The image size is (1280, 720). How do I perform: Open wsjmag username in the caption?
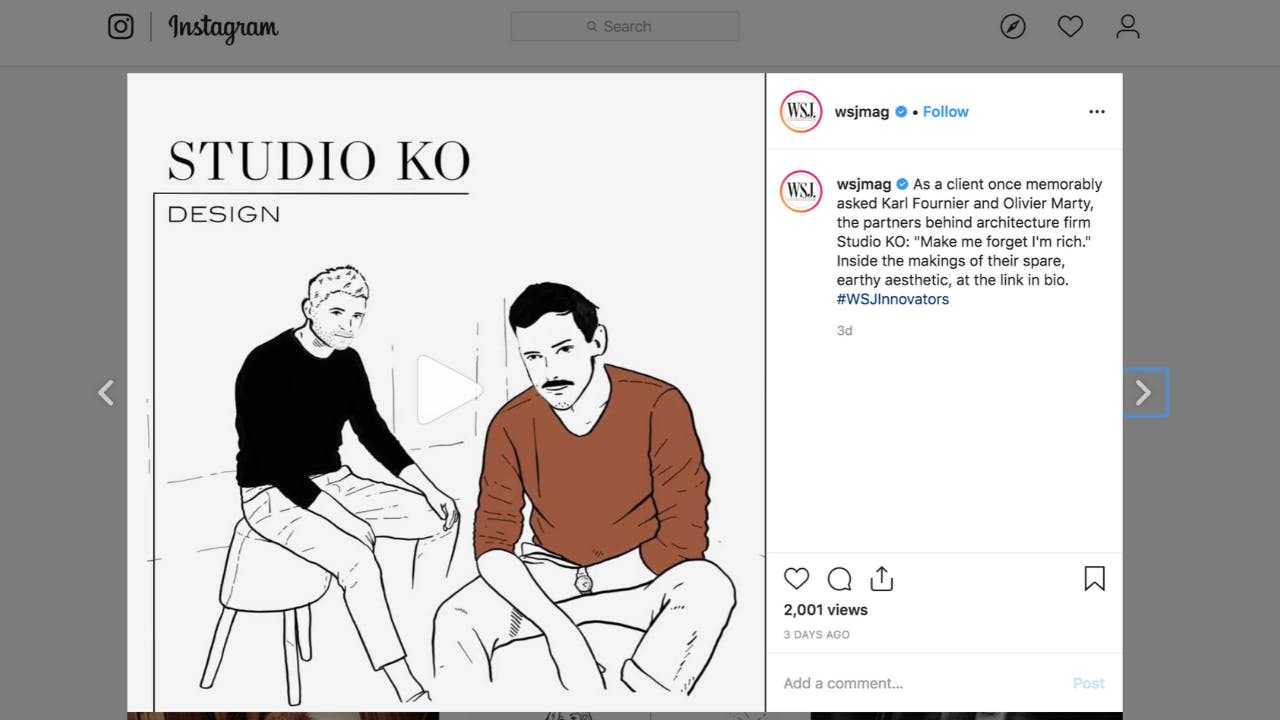tap(864, 184)
